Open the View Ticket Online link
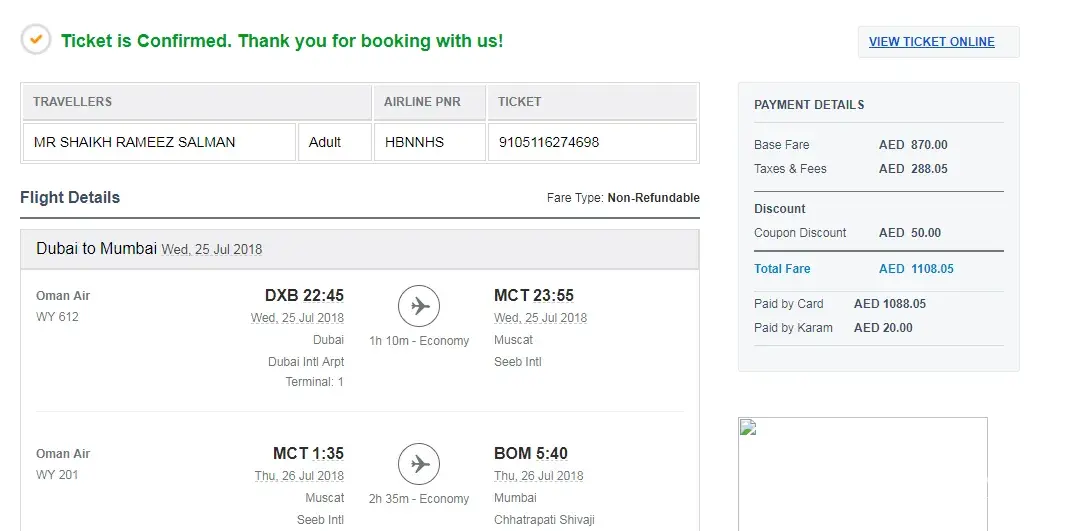1075x531 pixels. pos(931,42)
